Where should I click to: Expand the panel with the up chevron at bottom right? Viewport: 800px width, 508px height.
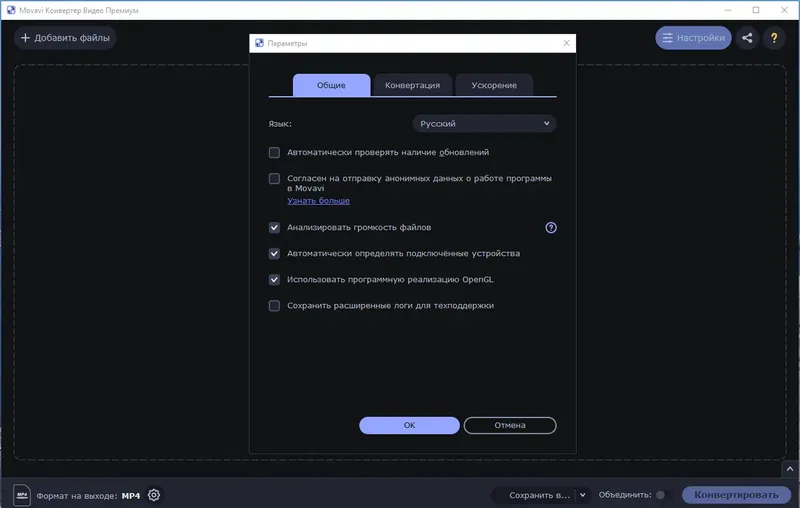pyautogui.click(x=790, y=469)
